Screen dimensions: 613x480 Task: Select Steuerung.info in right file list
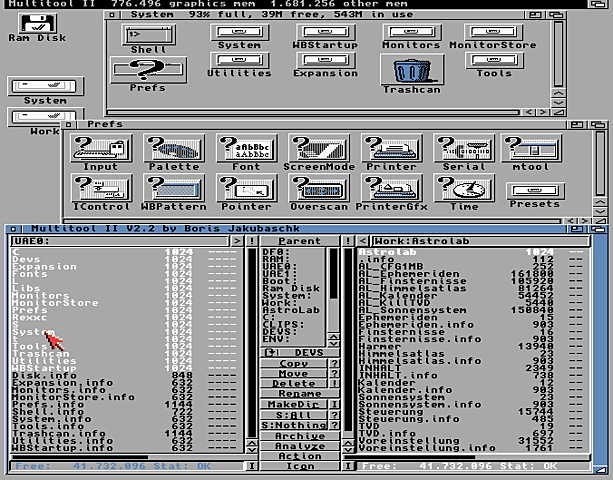(471, 419)
